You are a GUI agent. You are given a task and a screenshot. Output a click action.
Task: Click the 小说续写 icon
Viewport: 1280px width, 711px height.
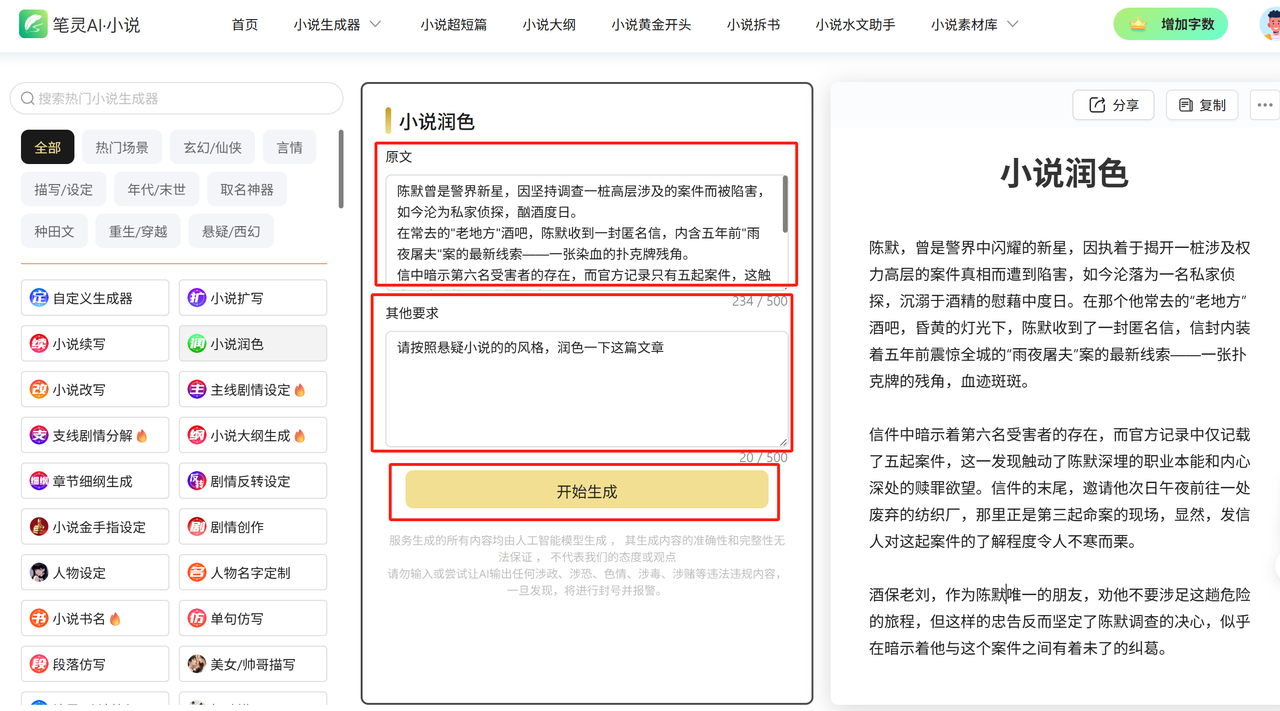click(39, 344)
